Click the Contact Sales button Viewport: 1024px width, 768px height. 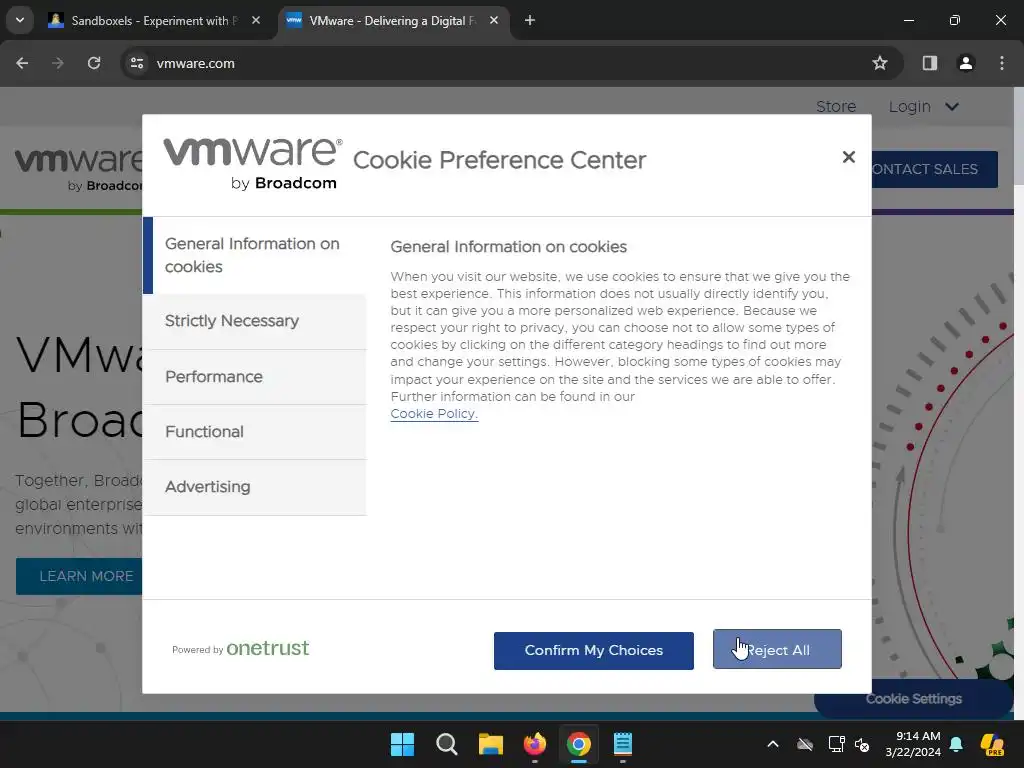(935, 169)
